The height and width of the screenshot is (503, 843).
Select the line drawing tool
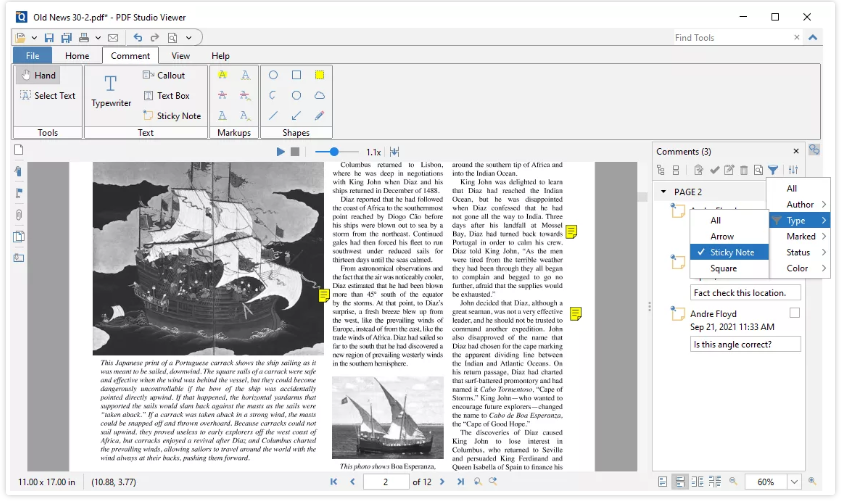(x=274, y=116)
